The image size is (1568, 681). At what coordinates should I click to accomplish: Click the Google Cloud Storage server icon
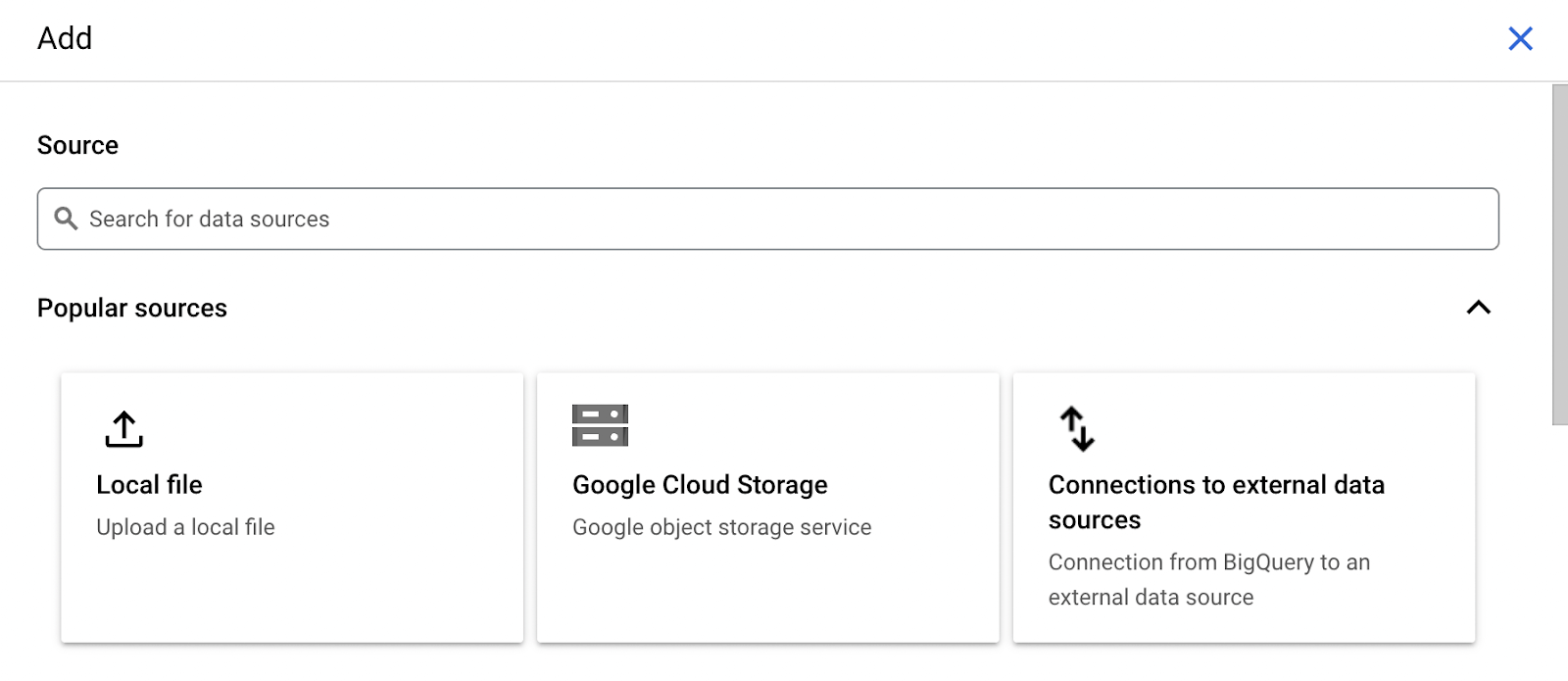point(600,425)
